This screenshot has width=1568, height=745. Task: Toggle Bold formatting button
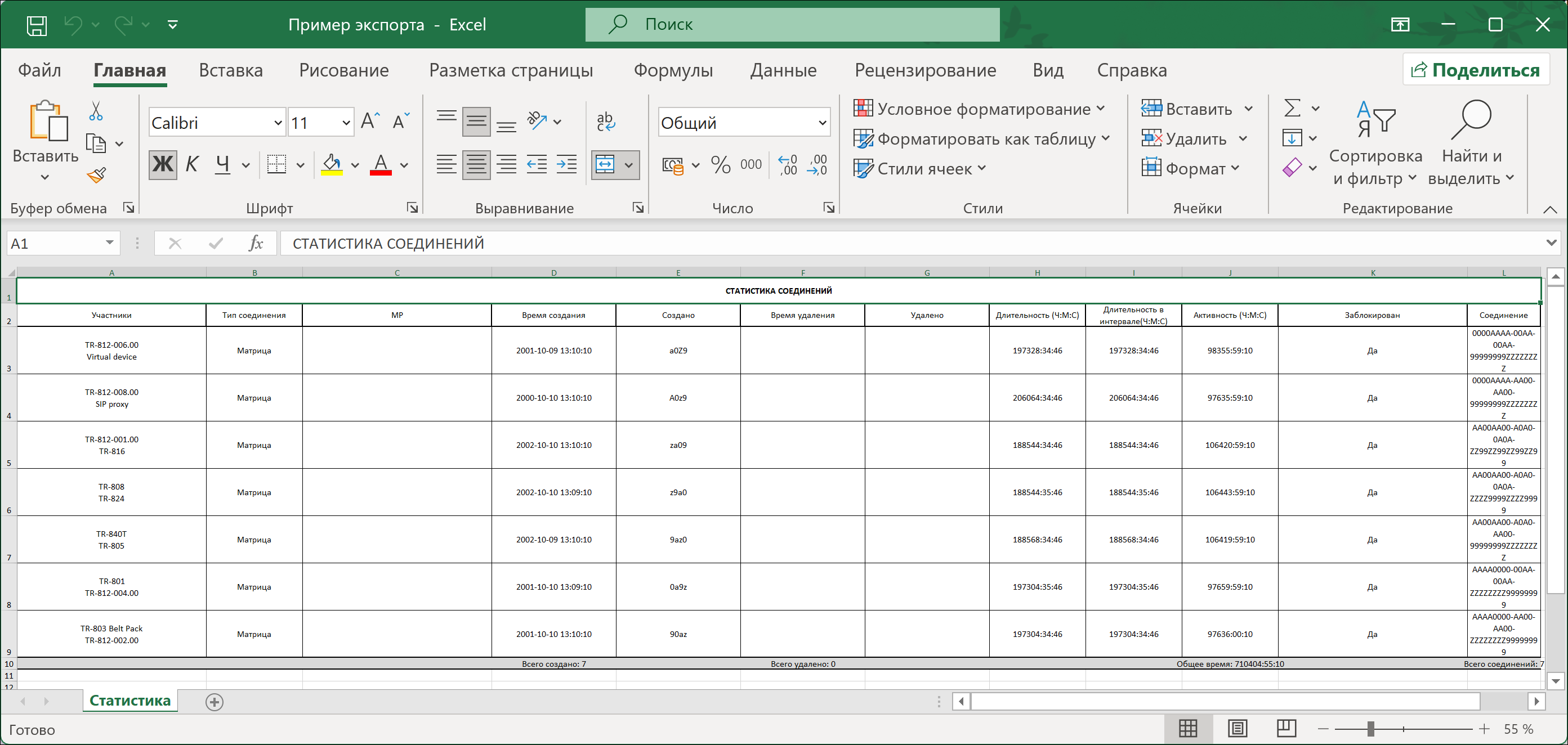tap(163, 164)
